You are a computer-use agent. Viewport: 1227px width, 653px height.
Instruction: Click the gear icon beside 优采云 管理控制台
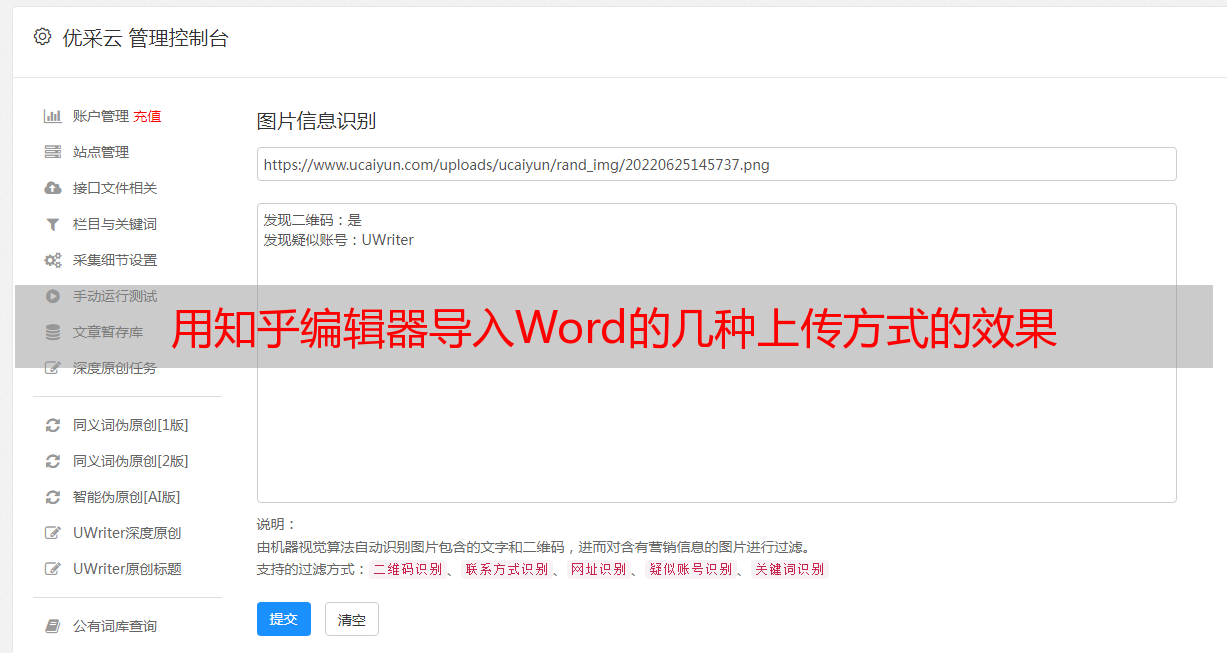[x=42, y=37]
